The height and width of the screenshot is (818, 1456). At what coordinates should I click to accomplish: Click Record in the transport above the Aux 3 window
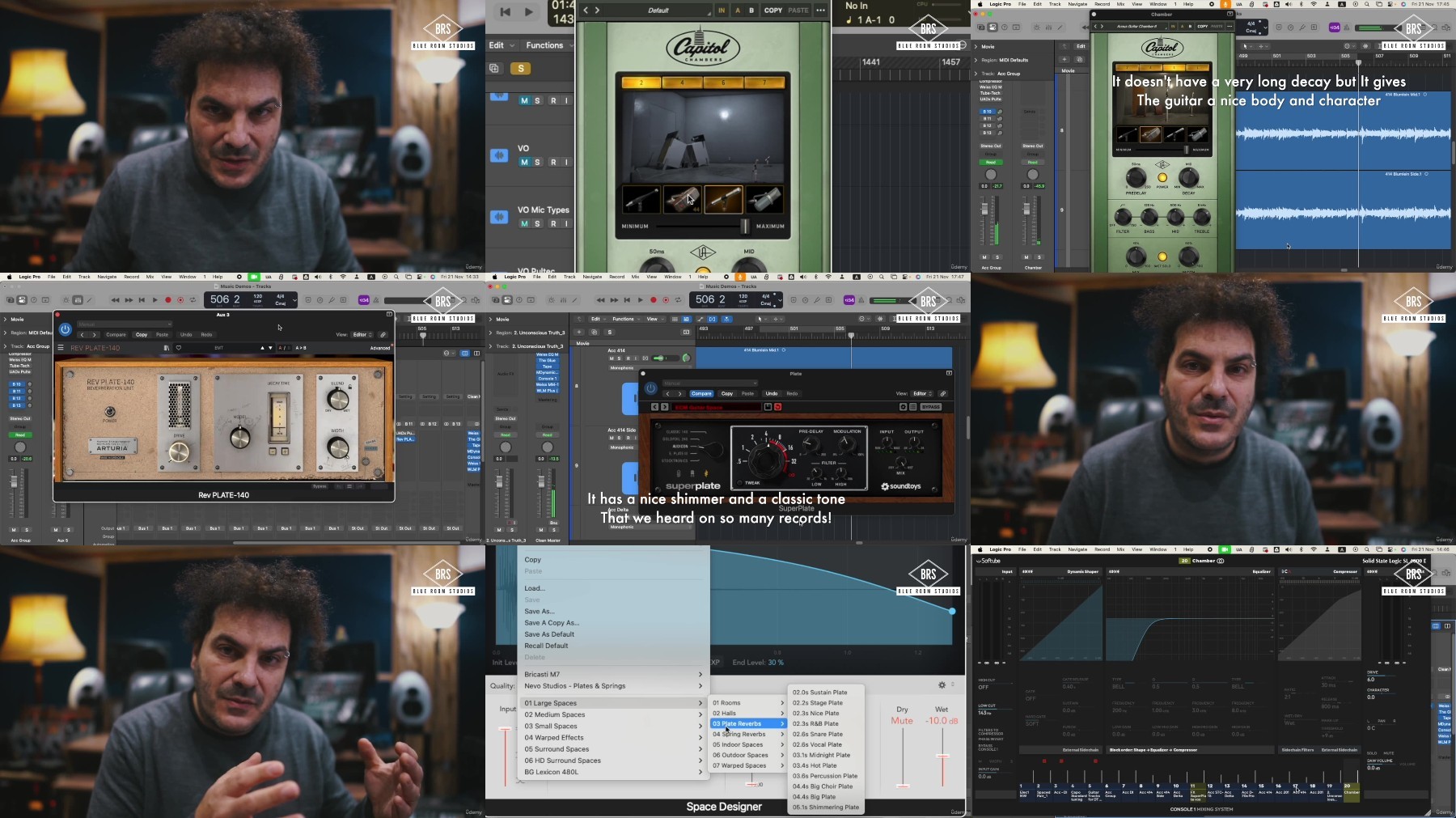coord(168,300)
